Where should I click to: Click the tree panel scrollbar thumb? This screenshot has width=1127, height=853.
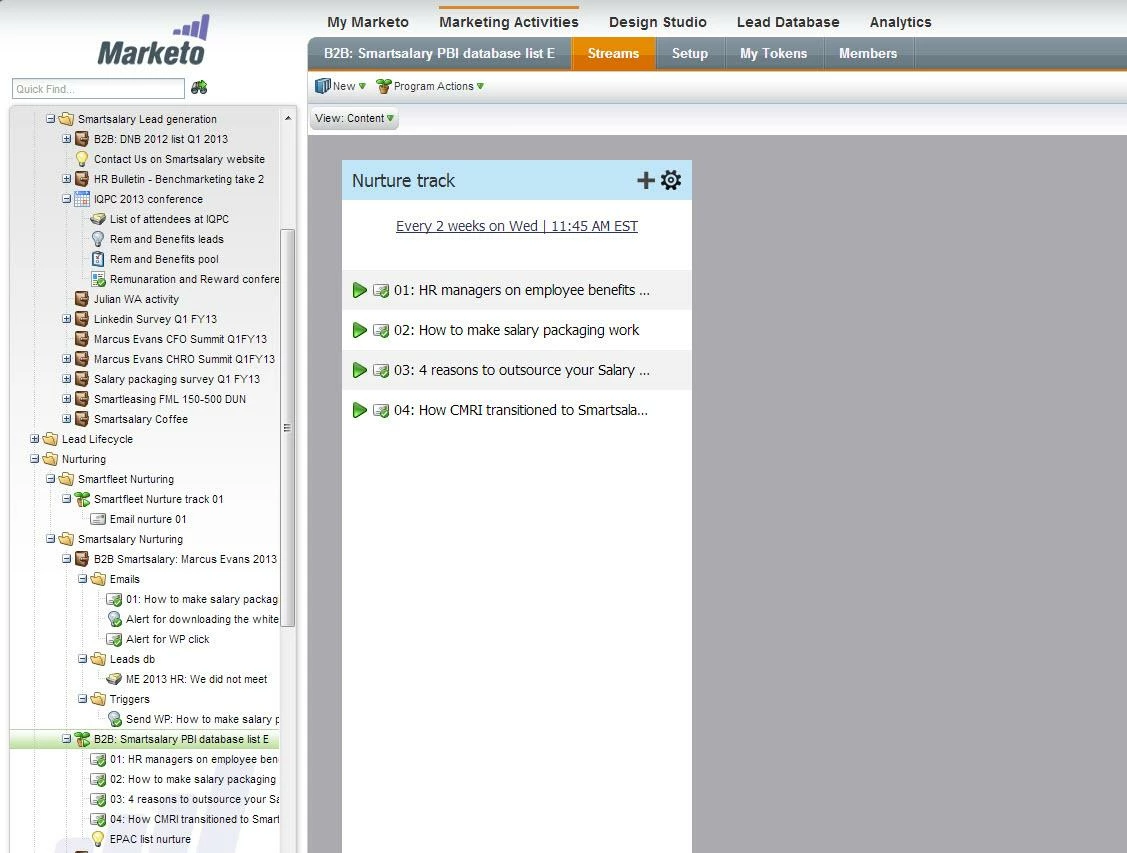pyautogui.click(x=288, y=428)
